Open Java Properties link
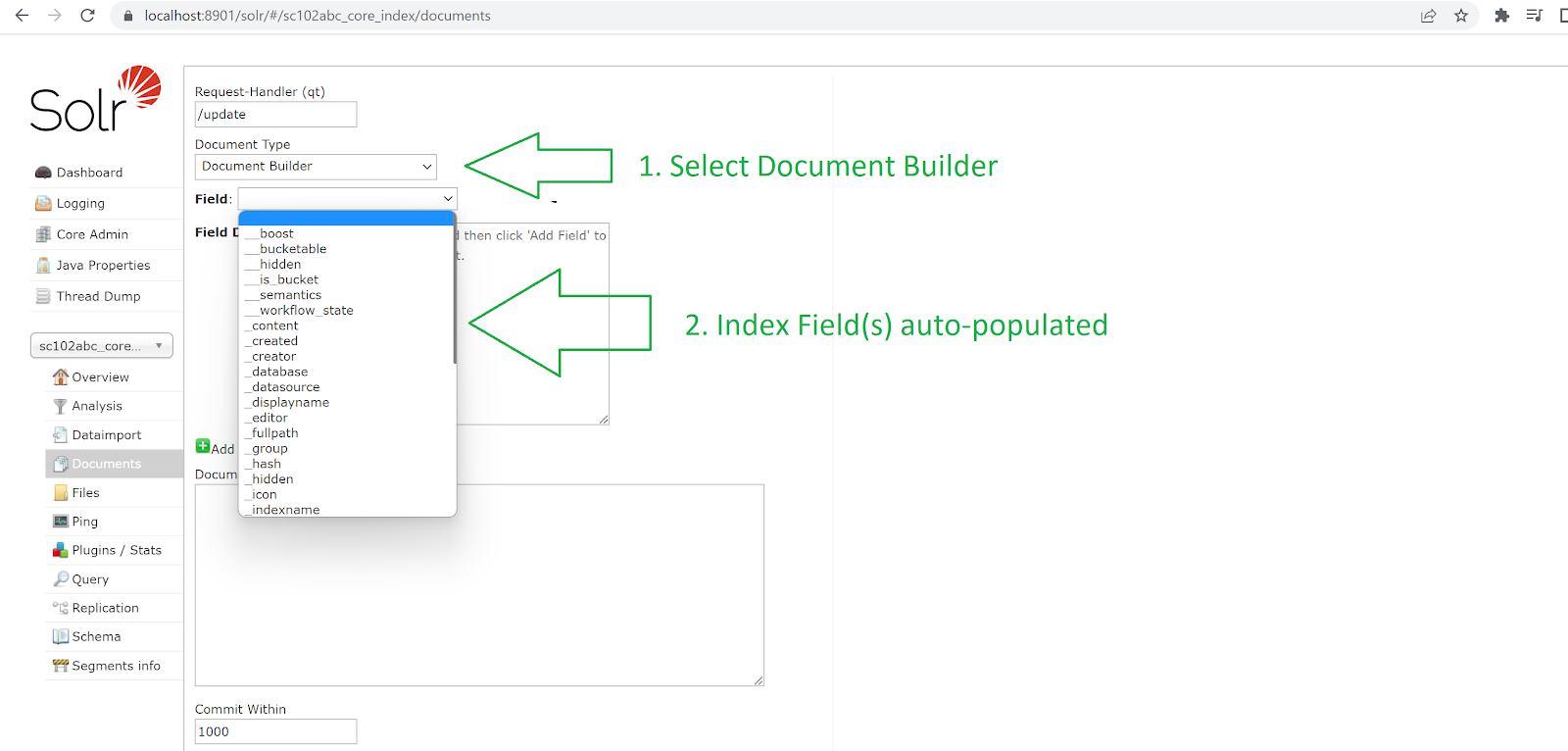 tap(103, 265)
